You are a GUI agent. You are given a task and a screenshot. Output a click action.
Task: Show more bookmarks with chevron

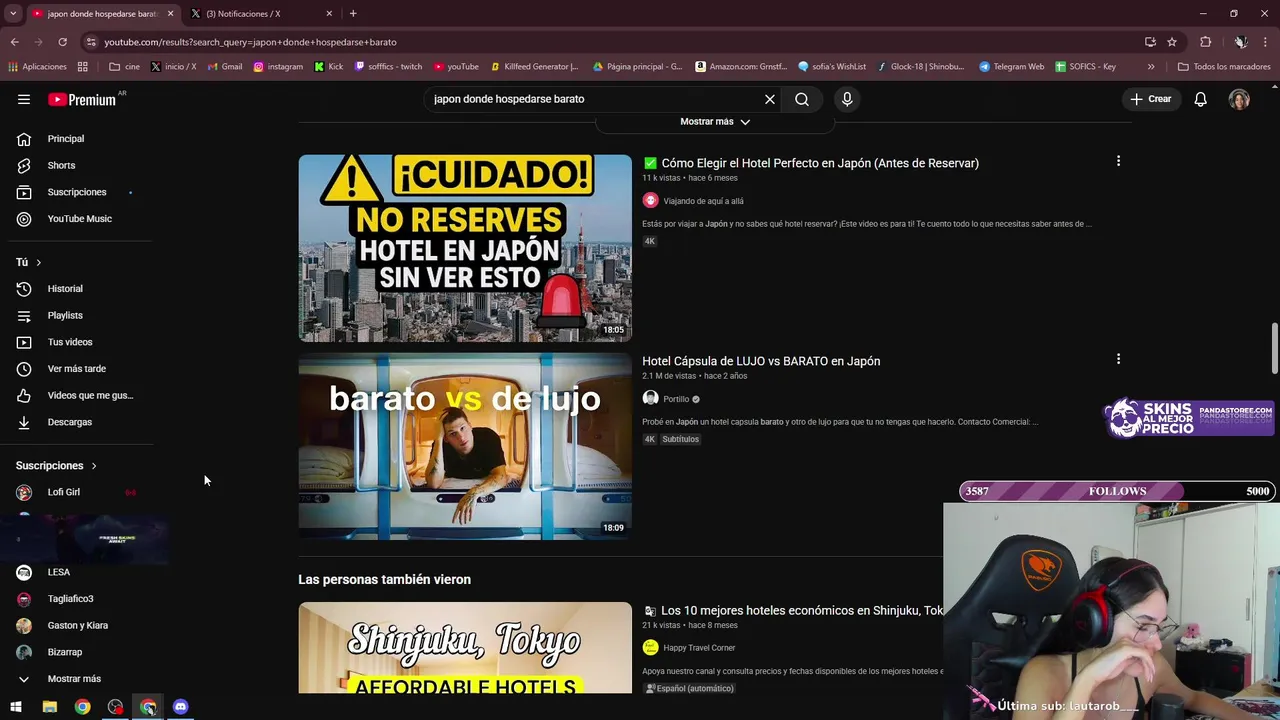click(x=1151, y=67)
